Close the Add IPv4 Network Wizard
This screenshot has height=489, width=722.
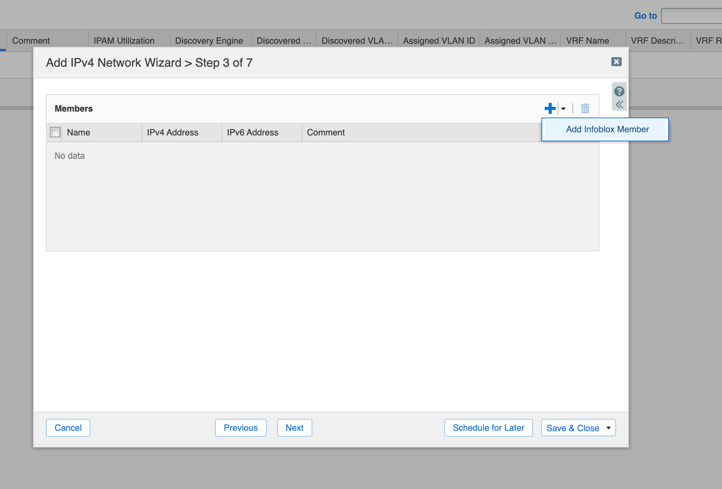tap(616, 62)
